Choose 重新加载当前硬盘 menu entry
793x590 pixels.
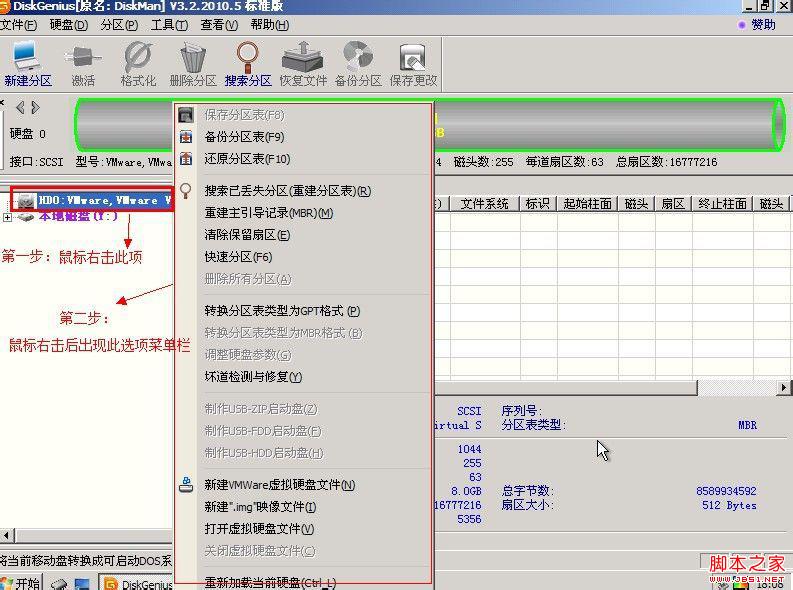coord(302,582)
